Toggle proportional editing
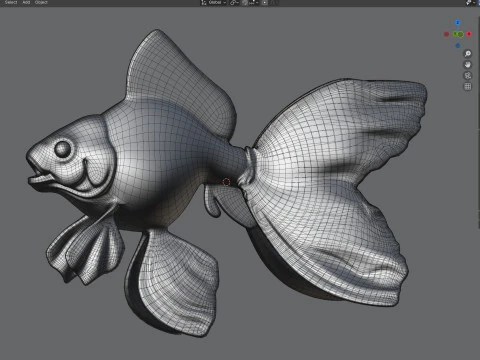480x360 pixels. click(x=265, y=3)
